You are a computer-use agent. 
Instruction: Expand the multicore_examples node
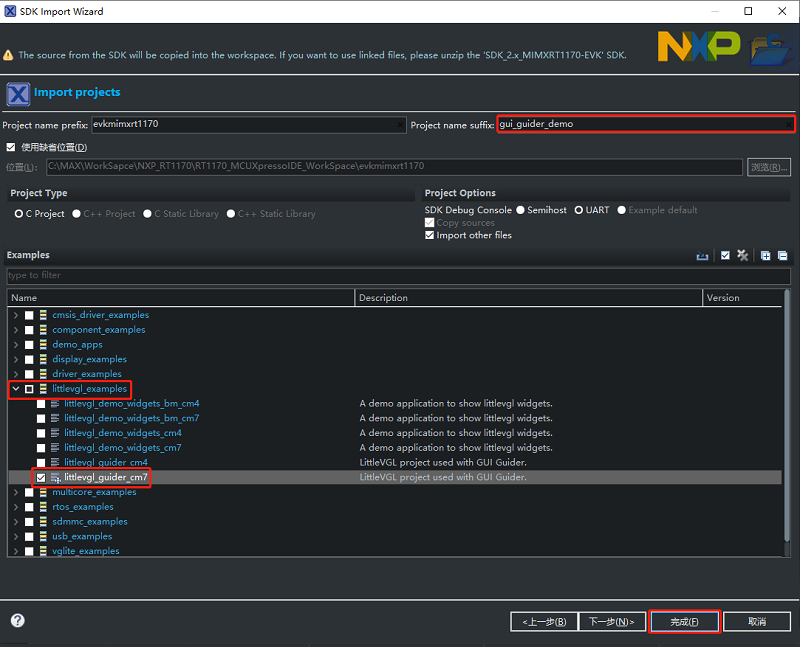pos(16,492)
